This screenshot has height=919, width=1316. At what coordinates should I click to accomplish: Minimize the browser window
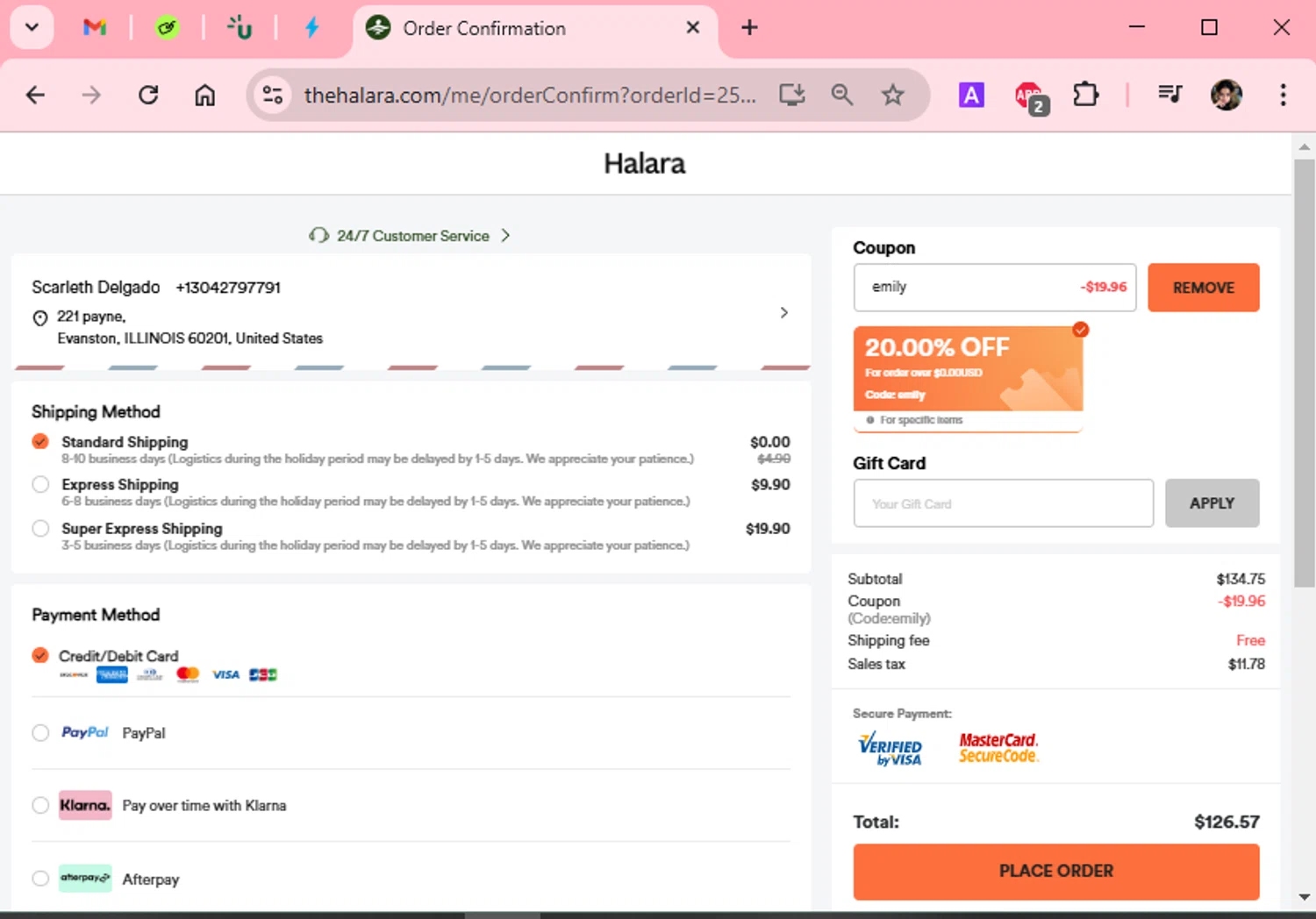click(x=1137, y=27)
